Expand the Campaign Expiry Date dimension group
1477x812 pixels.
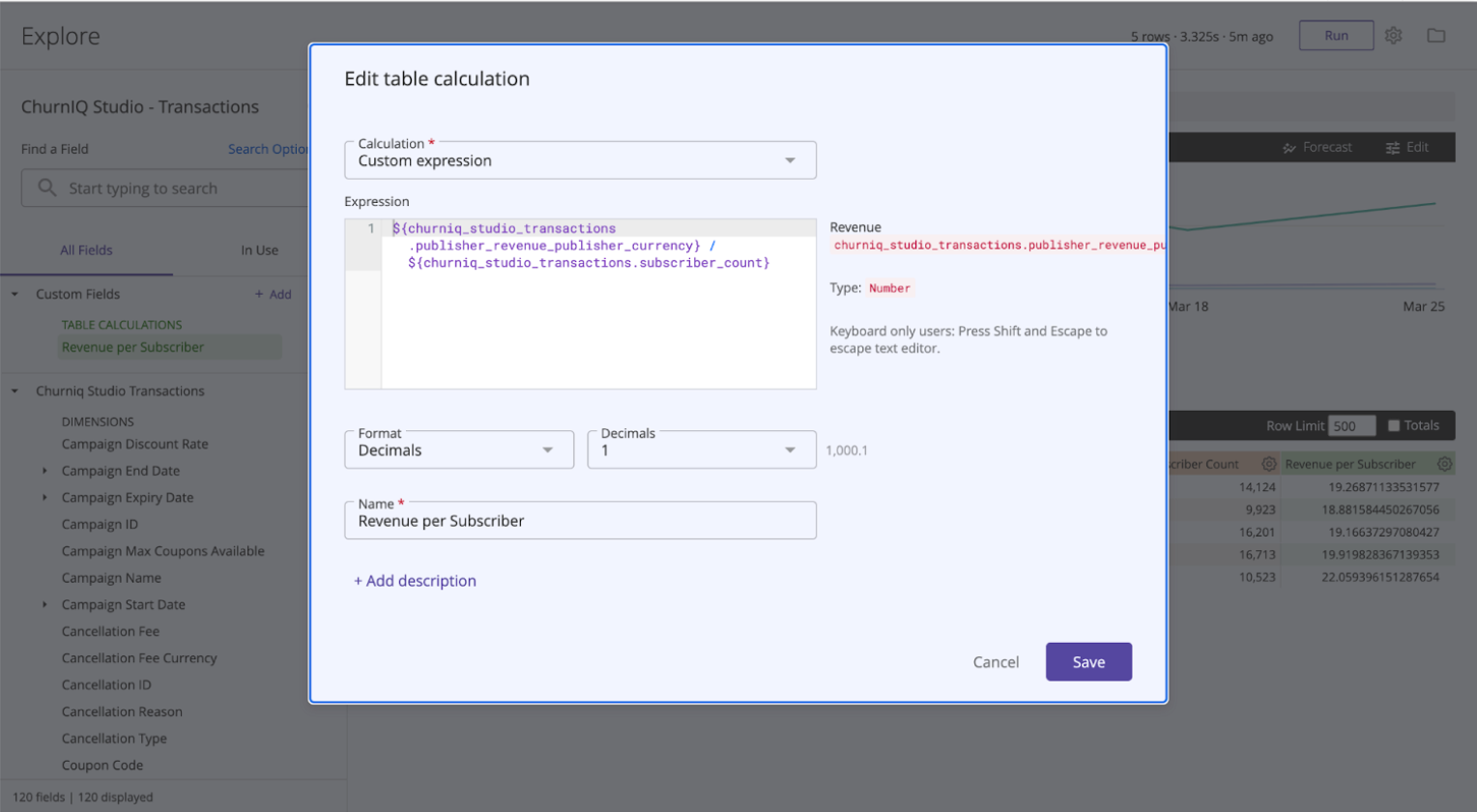(x=44, y=498)
